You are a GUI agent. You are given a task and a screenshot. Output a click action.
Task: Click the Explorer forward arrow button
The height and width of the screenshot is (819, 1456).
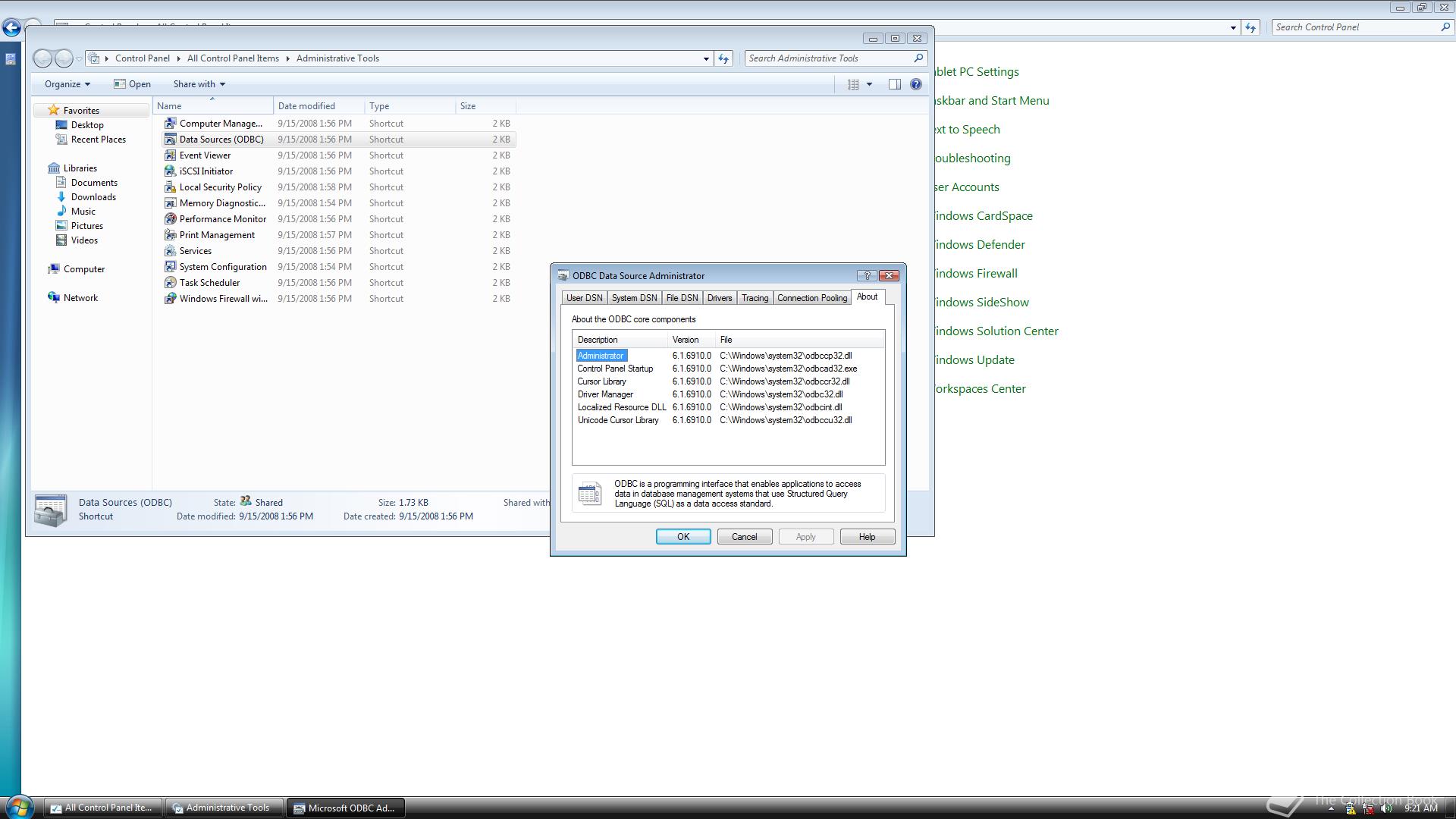point(64,58)
